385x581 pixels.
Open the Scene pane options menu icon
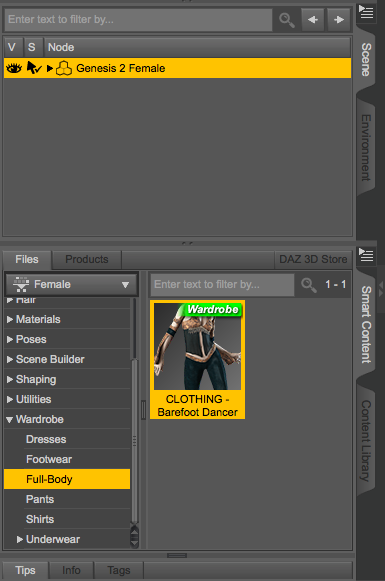(366, 12)
